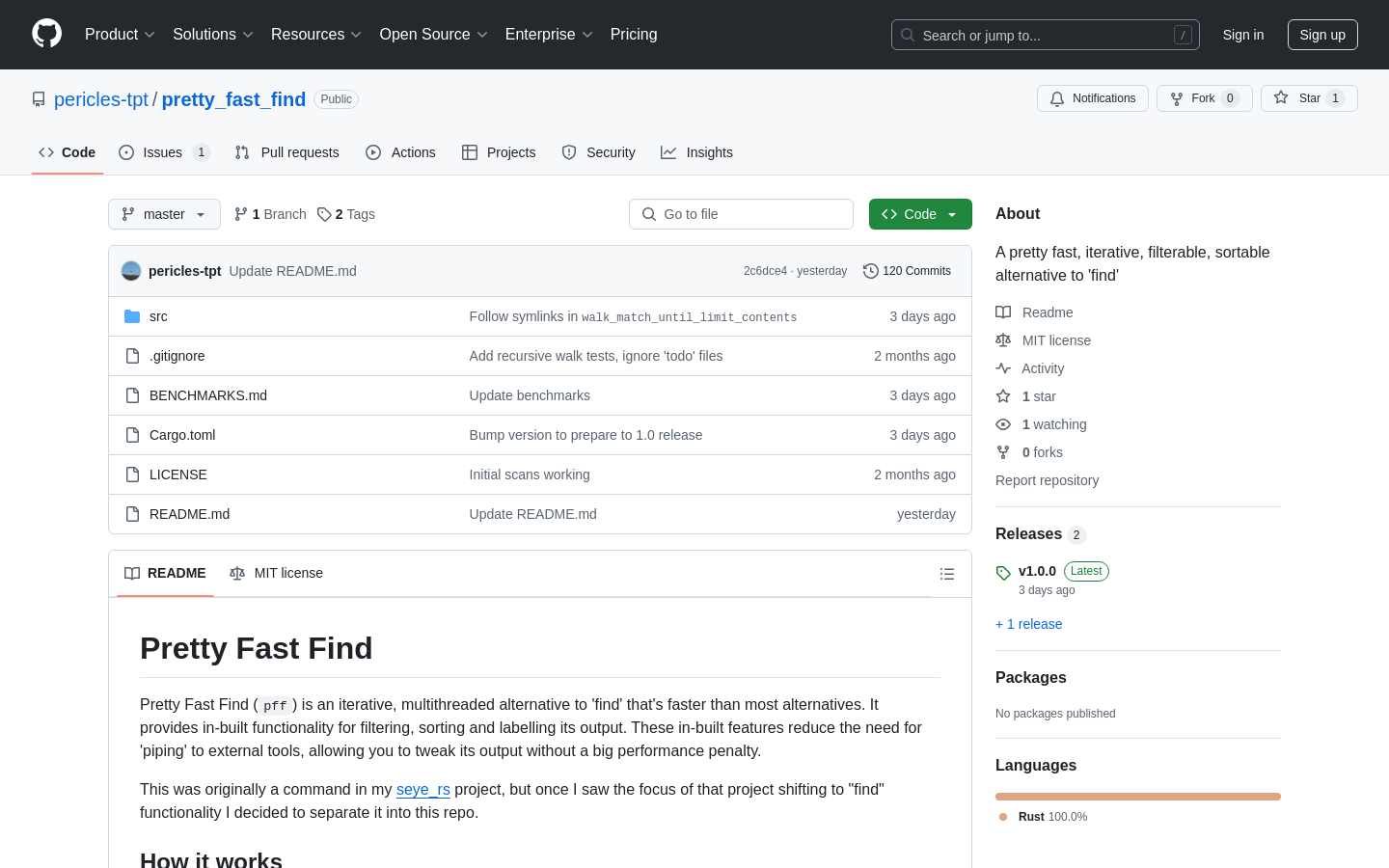Screen dimensions: 1389x868
Task: Click the file icon next to BENCHMARKS.md
Action: (132, 395)
